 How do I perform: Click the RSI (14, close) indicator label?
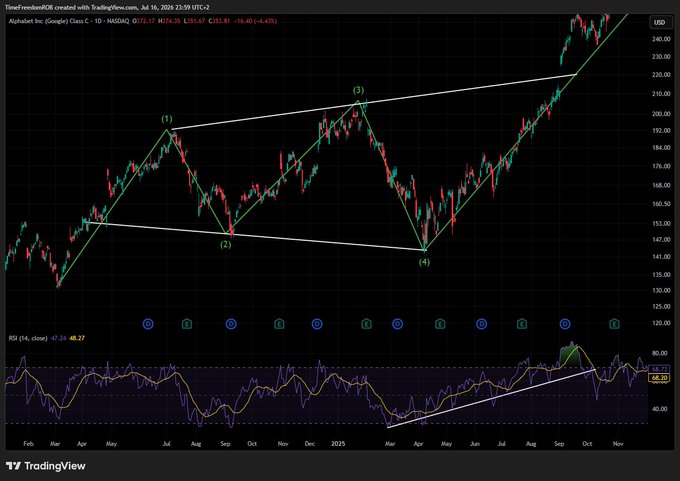coord(28,338)
